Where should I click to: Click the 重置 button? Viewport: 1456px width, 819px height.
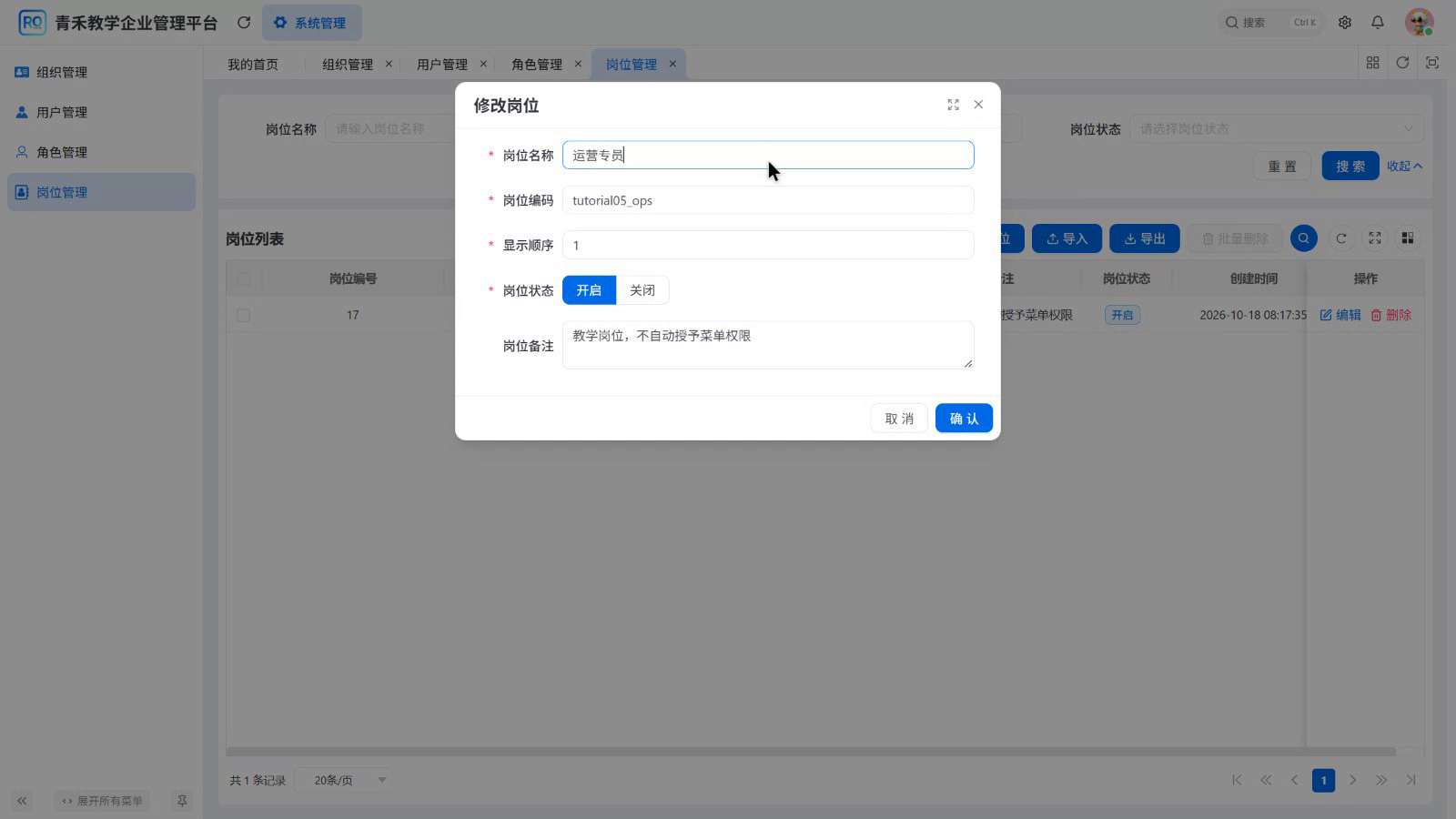[1282, 167]
